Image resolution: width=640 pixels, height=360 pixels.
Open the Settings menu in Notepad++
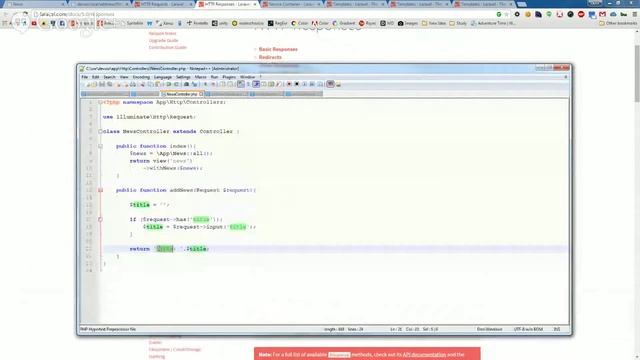(183, 77)
